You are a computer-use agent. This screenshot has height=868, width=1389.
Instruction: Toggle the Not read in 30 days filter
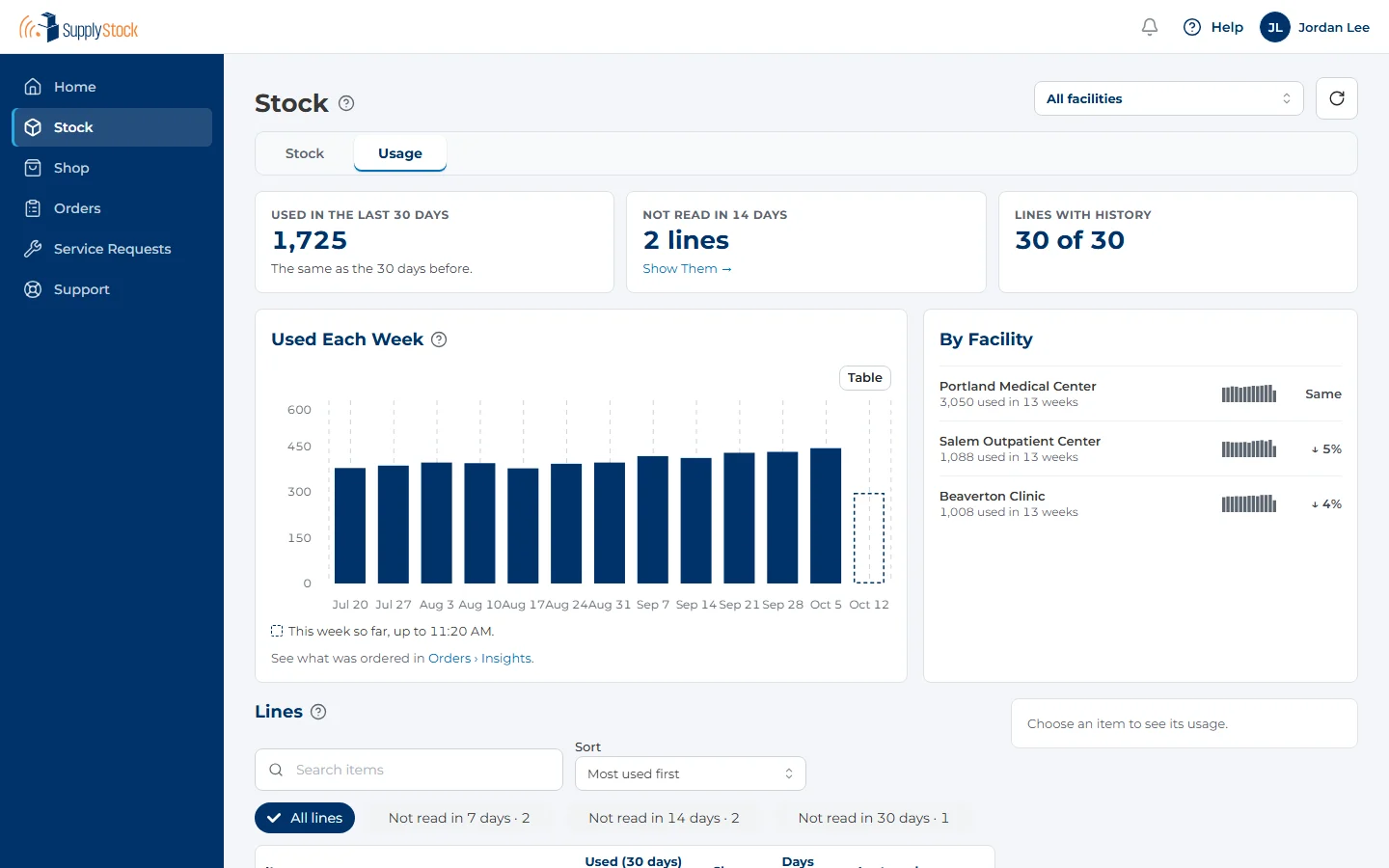(x=874, y=818)
